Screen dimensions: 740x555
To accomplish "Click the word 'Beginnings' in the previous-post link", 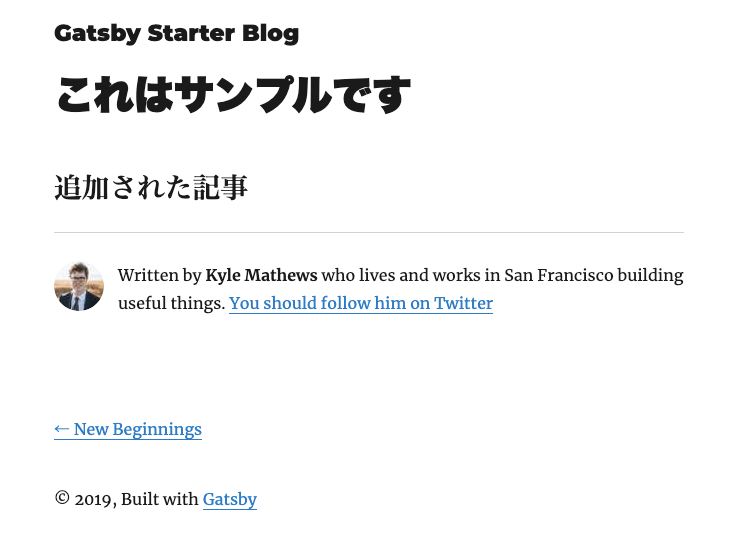I will (x=157, y=429).
